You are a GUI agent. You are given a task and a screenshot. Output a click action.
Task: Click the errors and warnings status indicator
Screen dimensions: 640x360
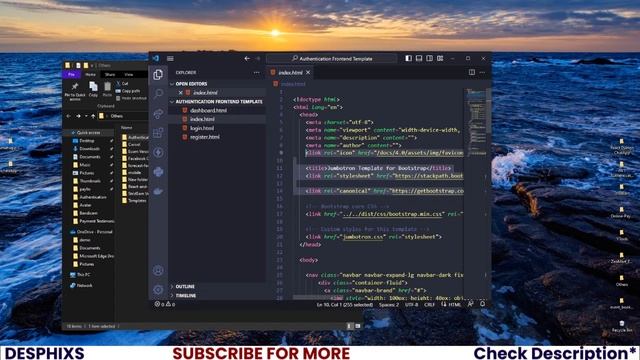point(165,304)
